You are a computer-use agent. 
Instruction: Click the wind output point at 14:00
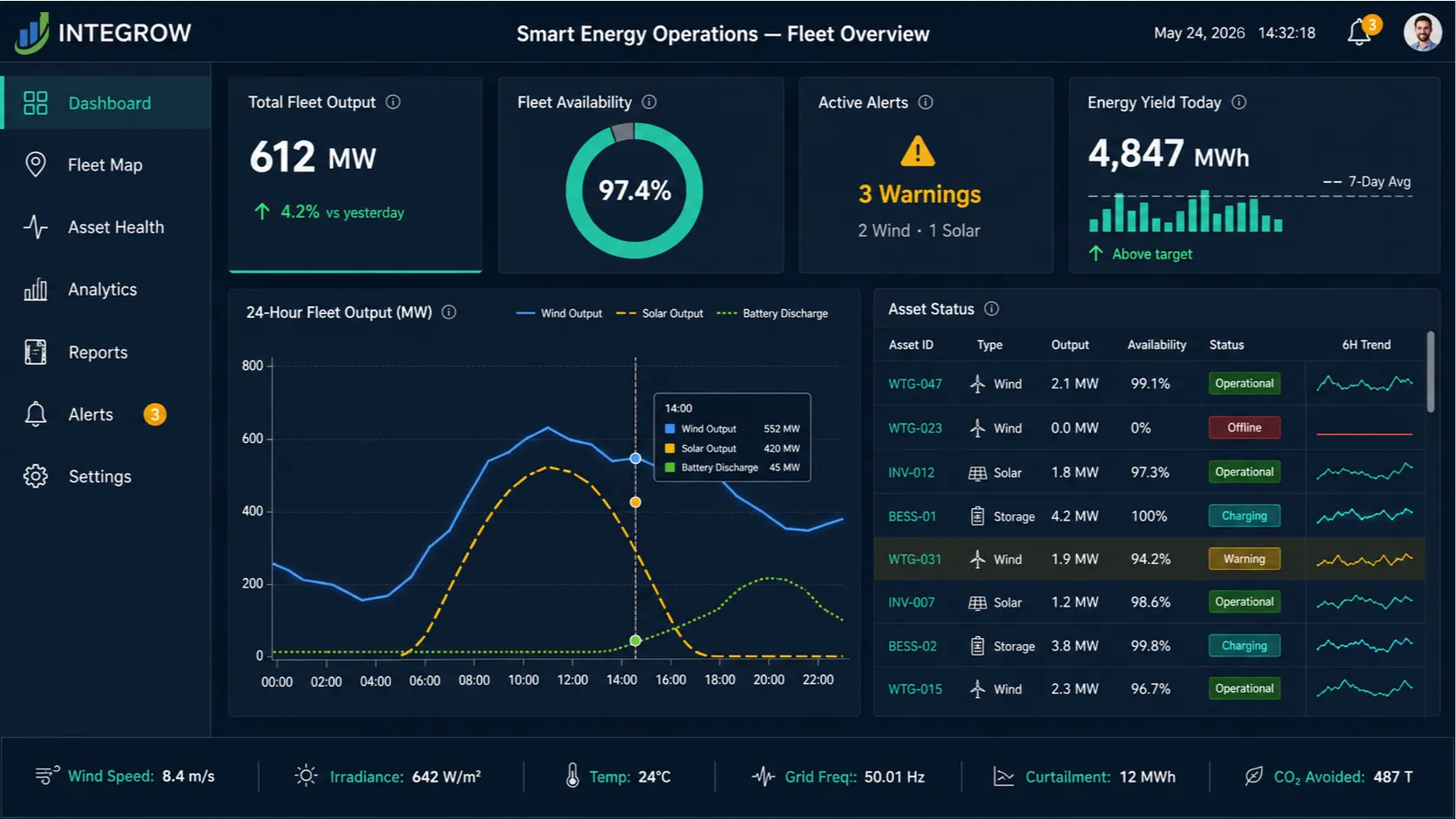(x=636, y=458)
